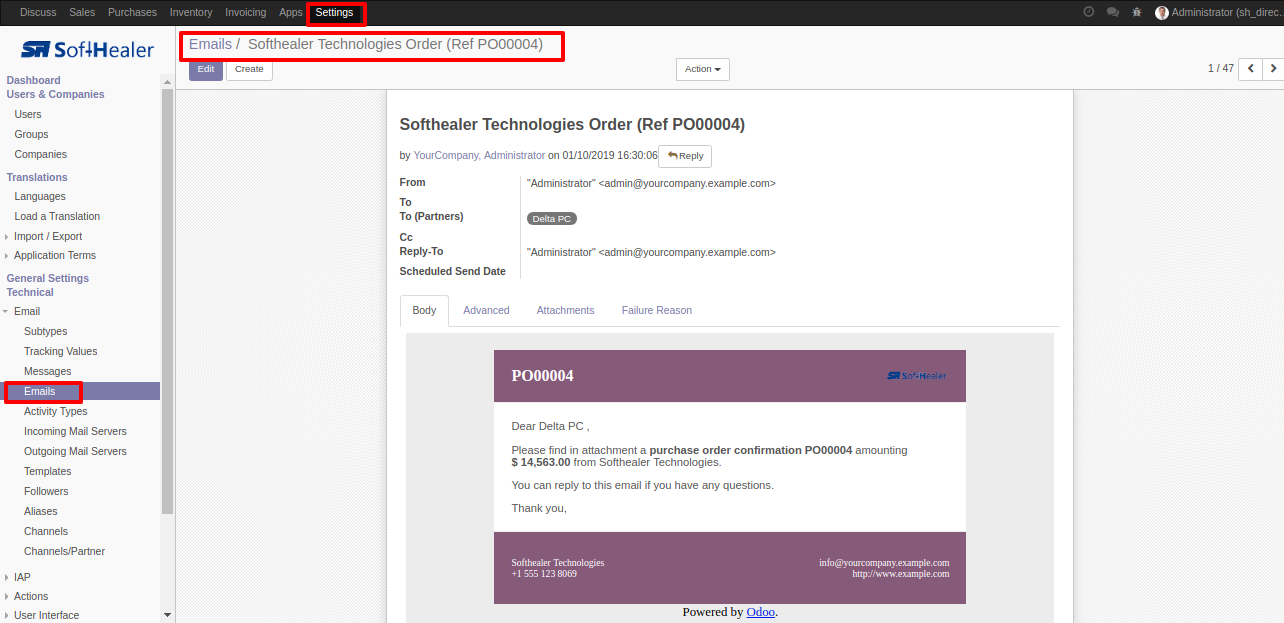Open Languages in sidebar
1284x623 pixels.
pyautogui.click(x=40, y=196)
